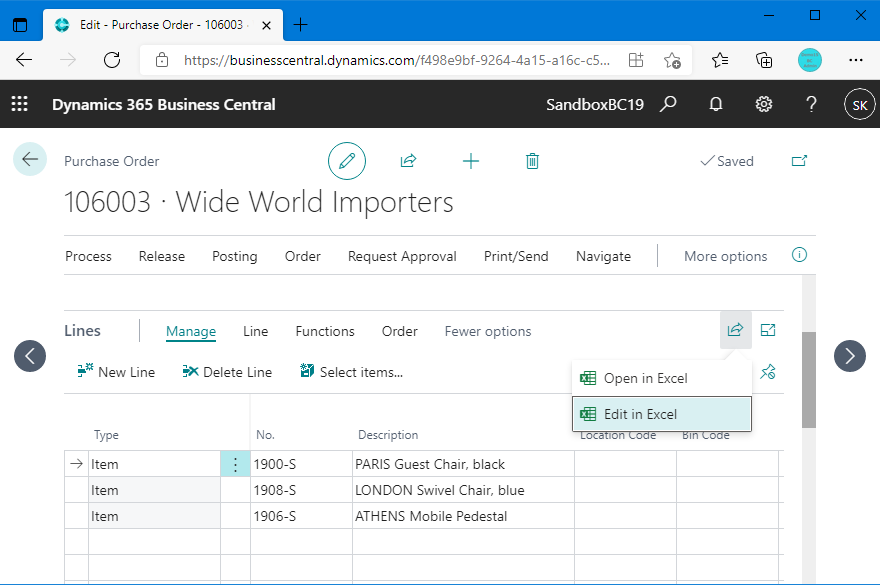Image resolution: width=880 pixels, height=585 pixels.
Task: Click the browser address bar URL
Action: point(397,60)
